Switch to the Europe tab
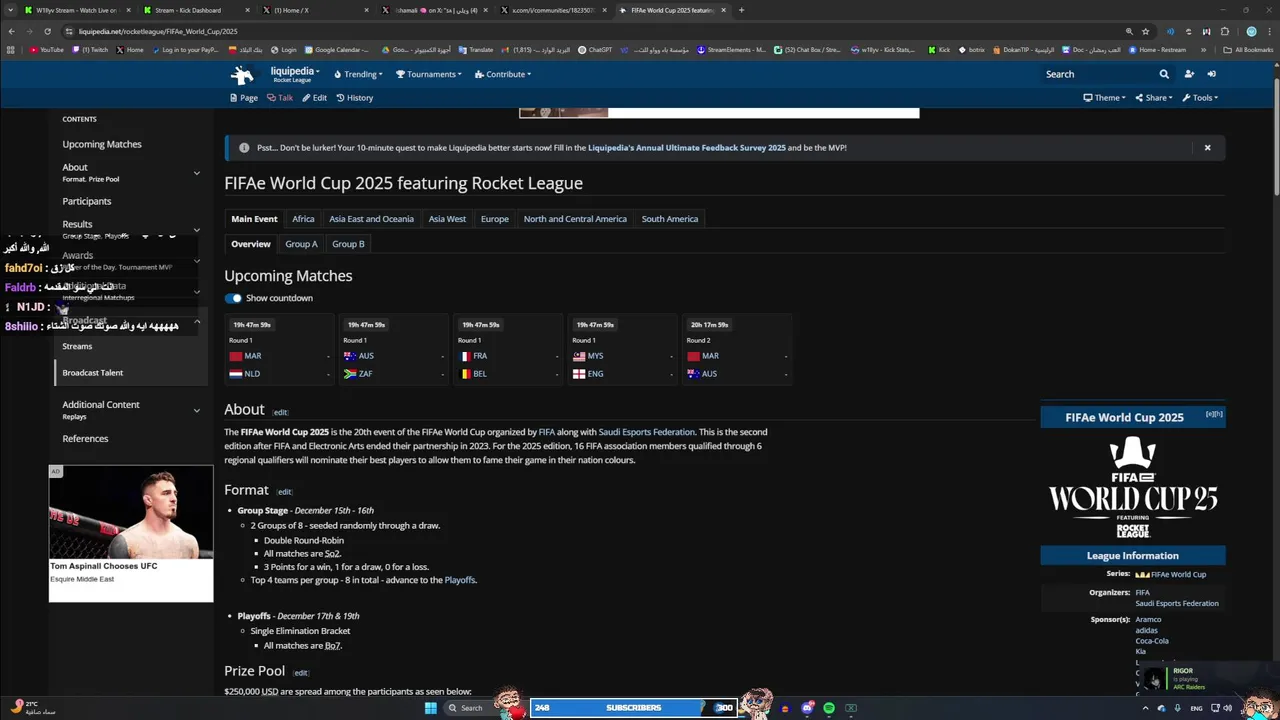The height and width of the screenshot is (720, 1280). tap(494, 219)
